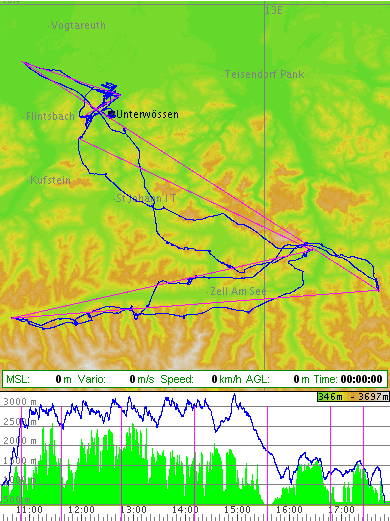
Task: Click the 17:00 time axis label
Action: [x=341, y=510]
